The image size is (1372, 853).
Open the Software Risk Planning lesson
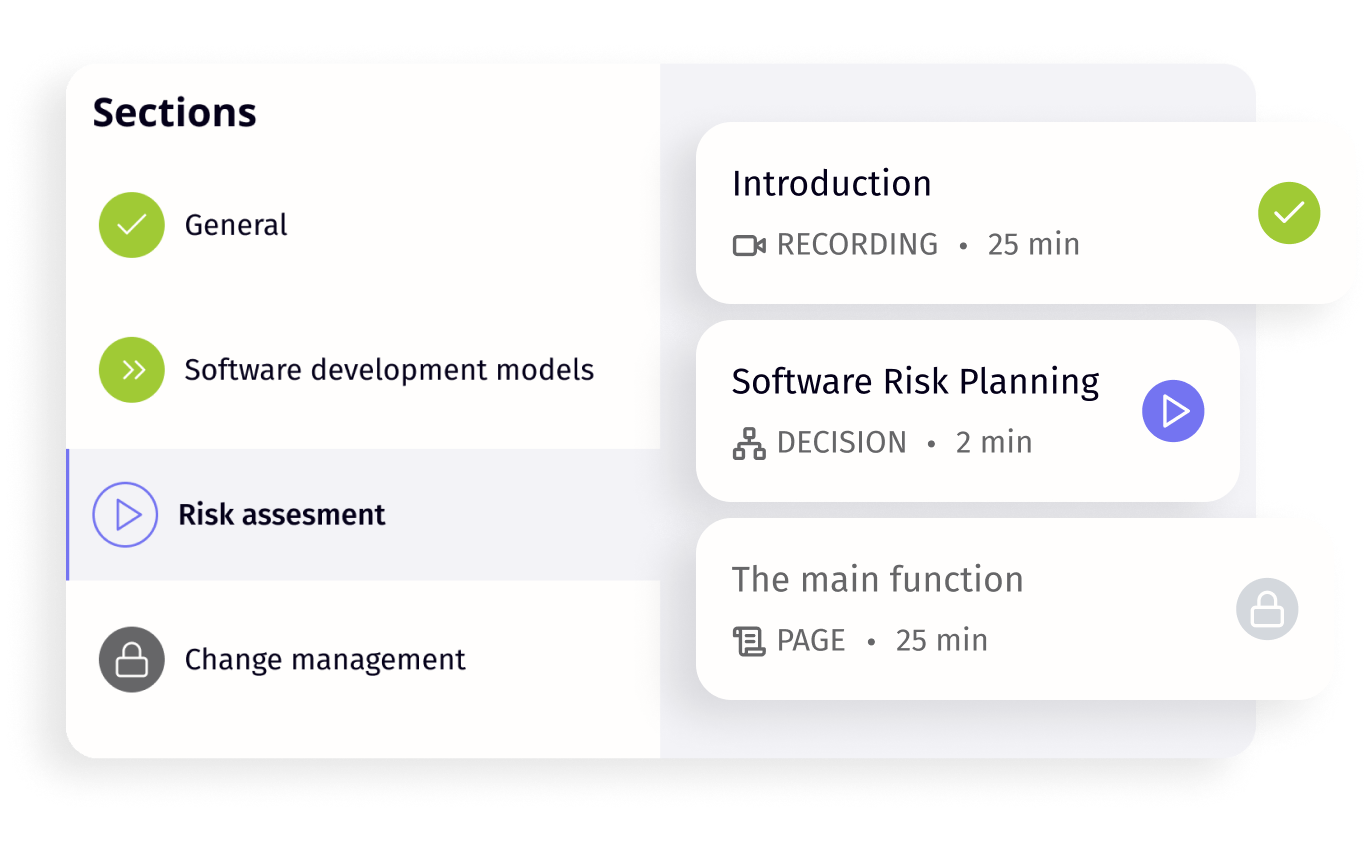click(x=1173, y=410)
